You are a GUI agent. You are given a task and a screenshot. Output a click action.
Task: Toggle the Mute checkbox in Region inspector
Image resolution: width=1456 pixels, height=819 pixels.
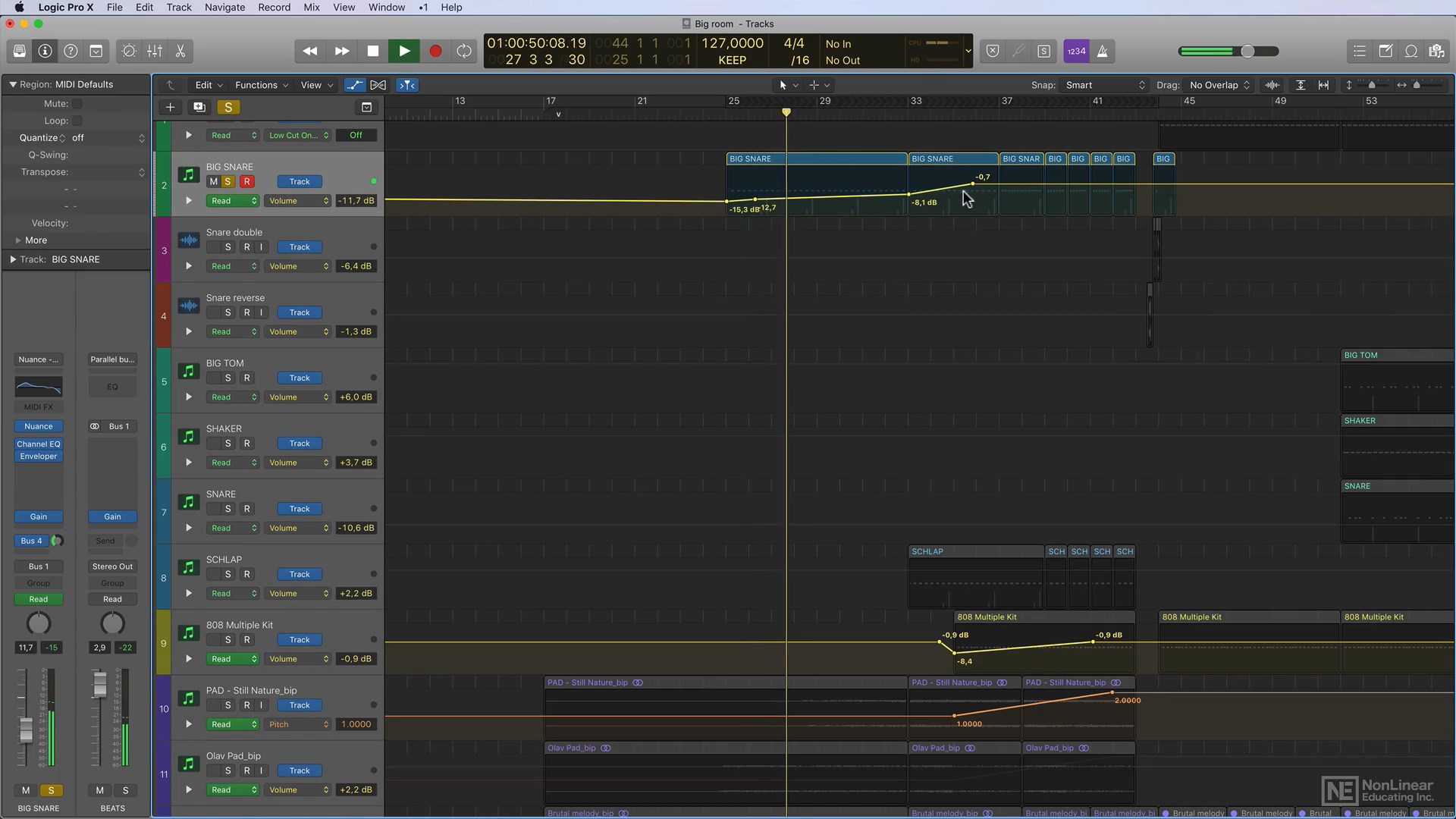tap(77, 104)
